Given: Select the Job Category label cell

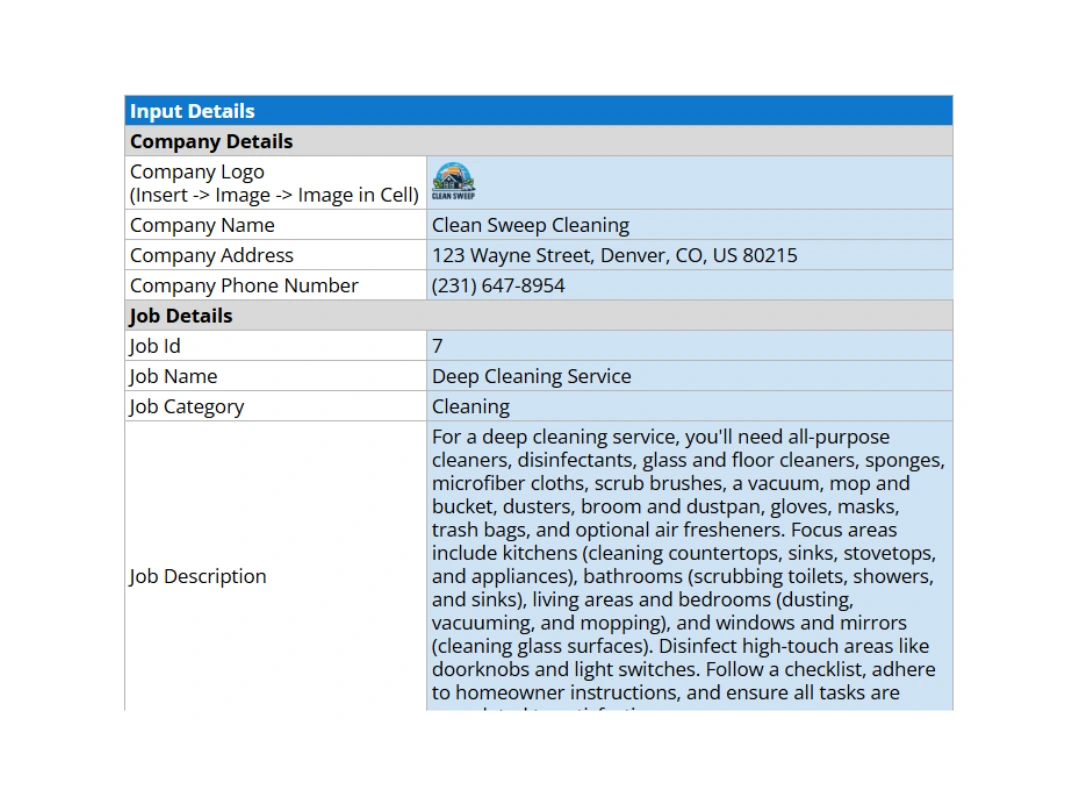Looking at the screenshot, I should 186,406.
